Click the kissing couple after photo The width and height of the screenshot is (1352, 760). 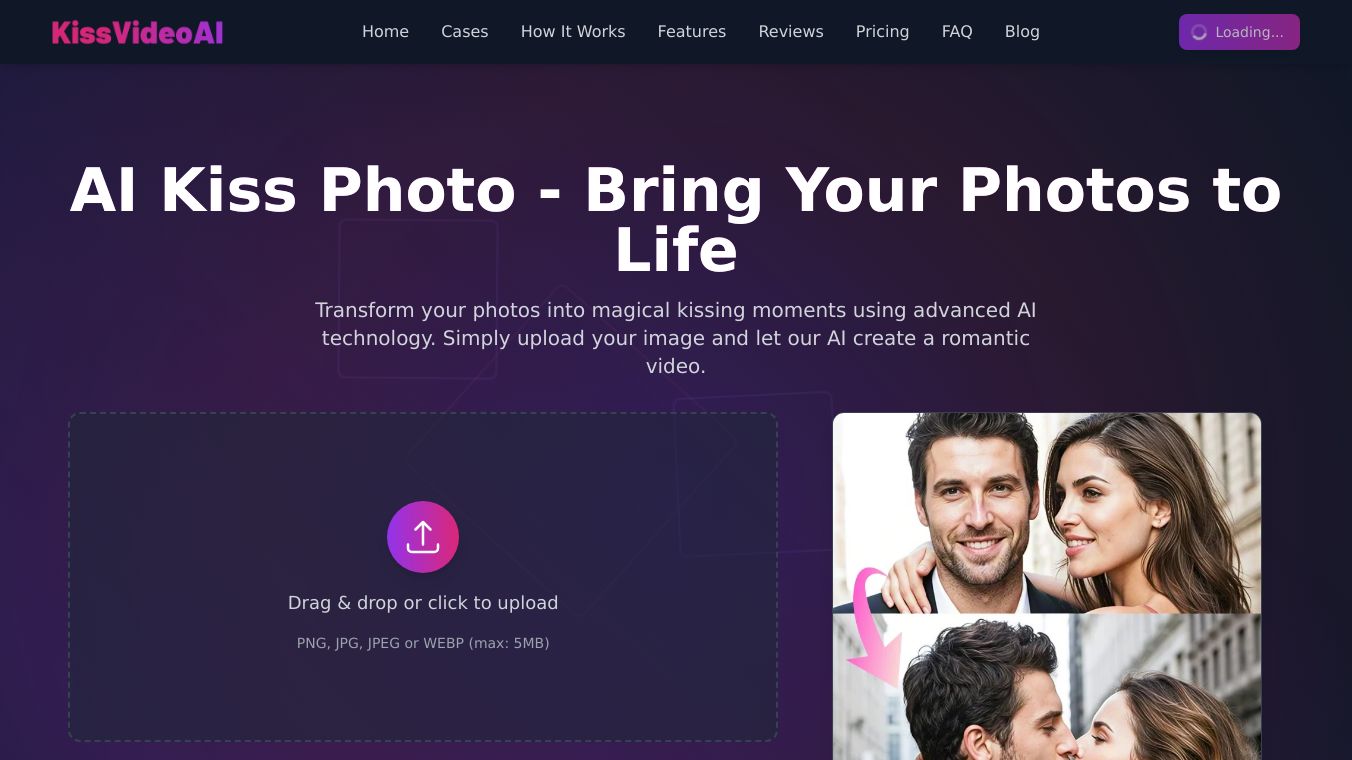click(1047, 687)
